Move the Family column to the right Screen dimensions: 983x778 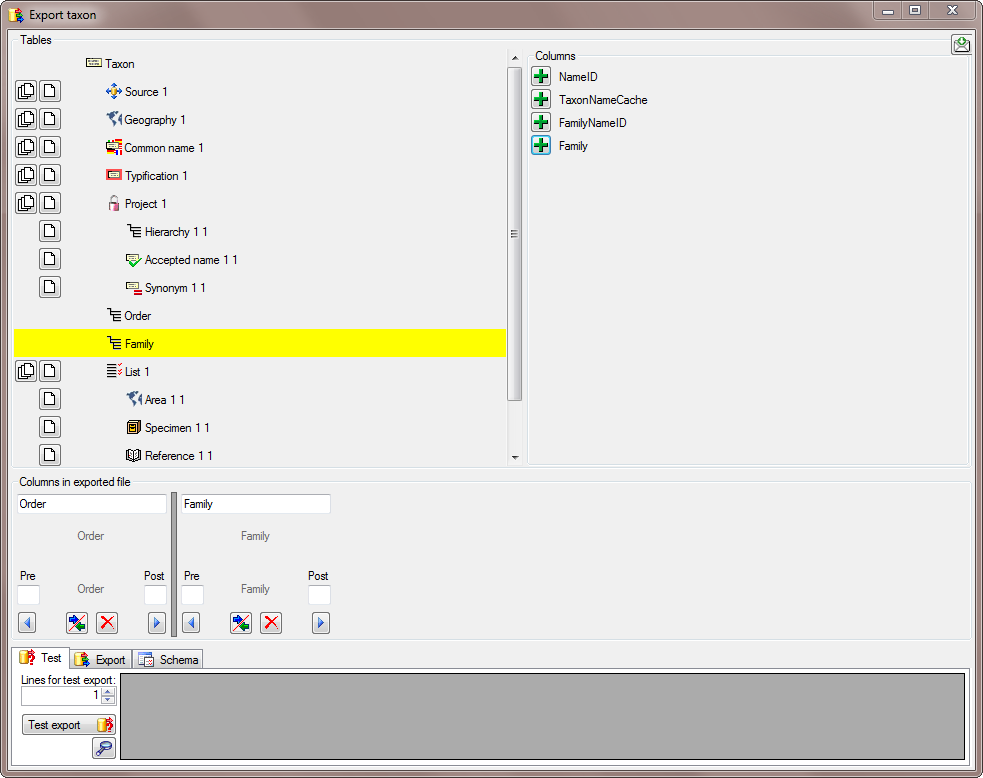click(x=320, y=623)
